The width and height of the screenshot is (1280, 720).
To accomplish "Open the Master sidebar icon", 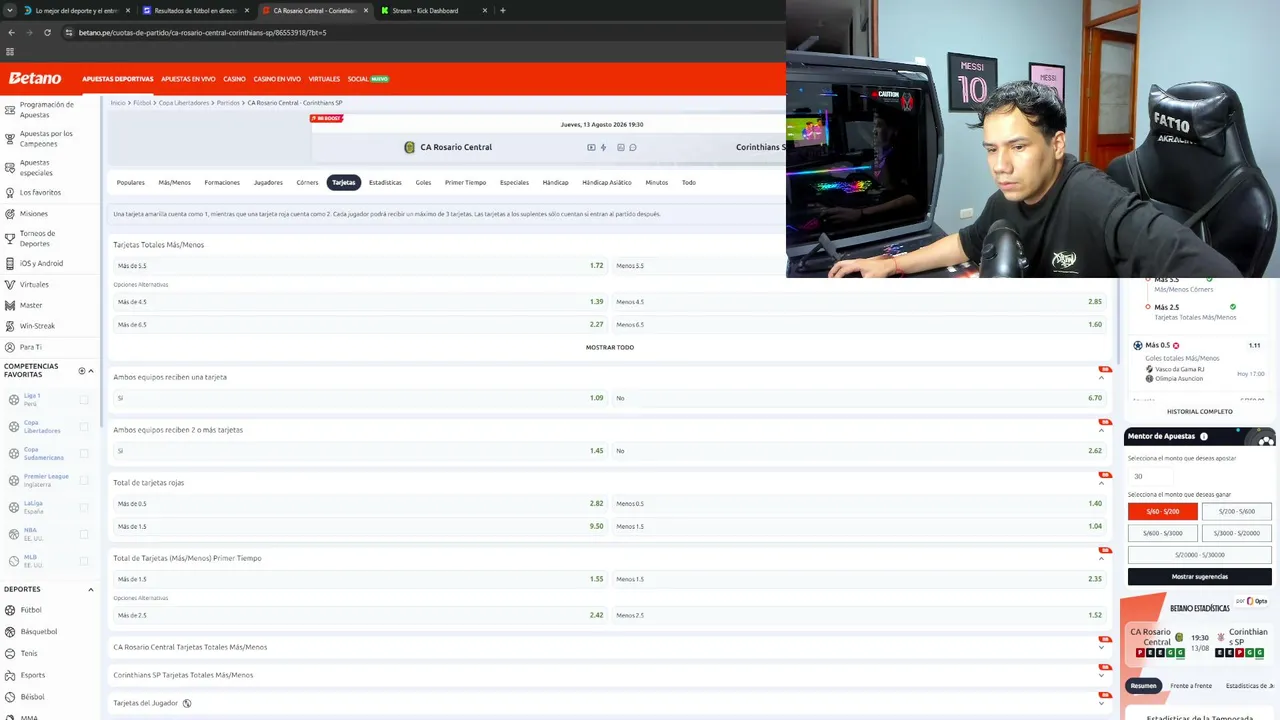I will (x=9, y=305).
